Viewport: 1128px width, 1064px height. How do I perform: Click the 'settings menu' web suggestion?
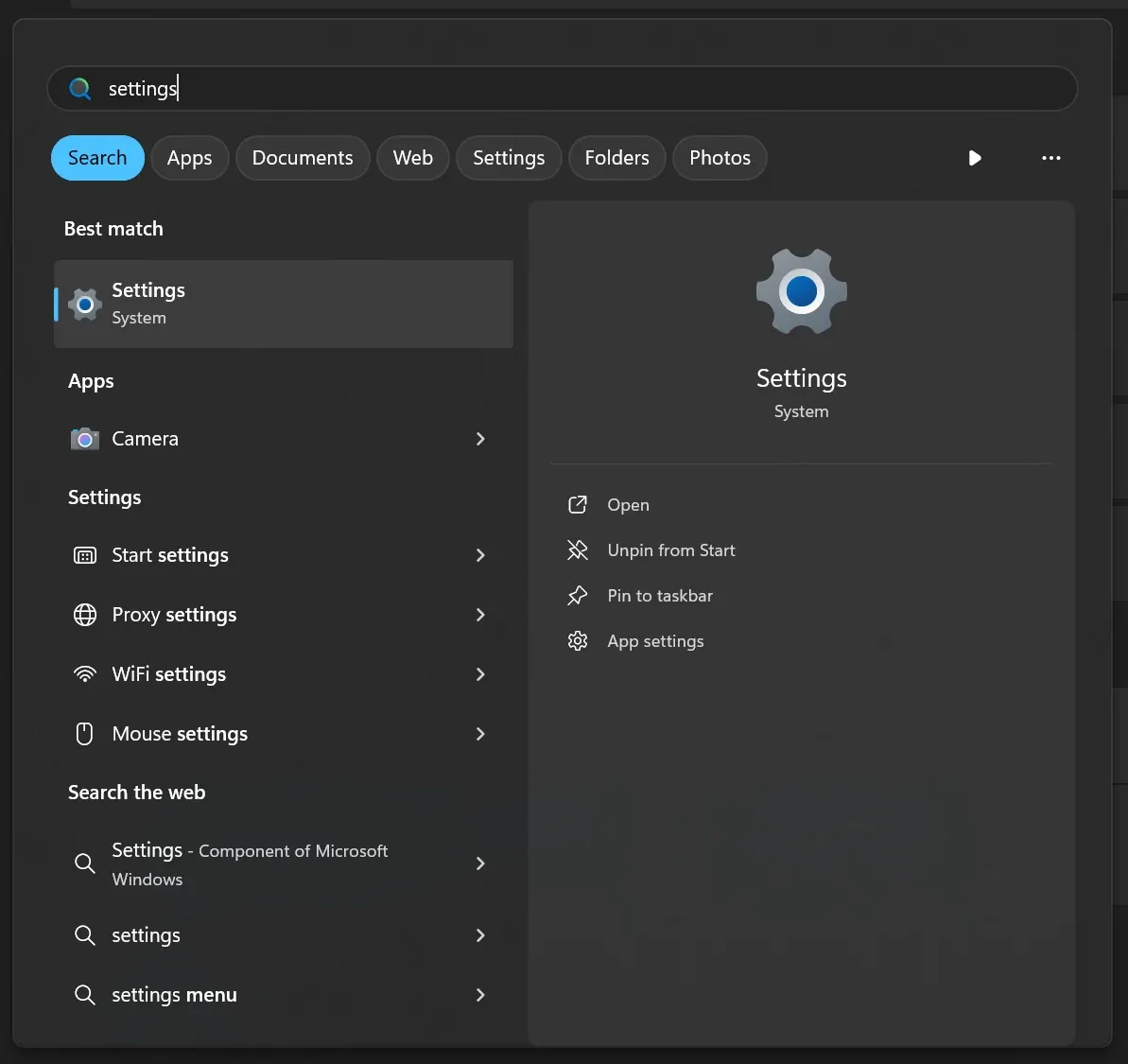pos(284,995)
